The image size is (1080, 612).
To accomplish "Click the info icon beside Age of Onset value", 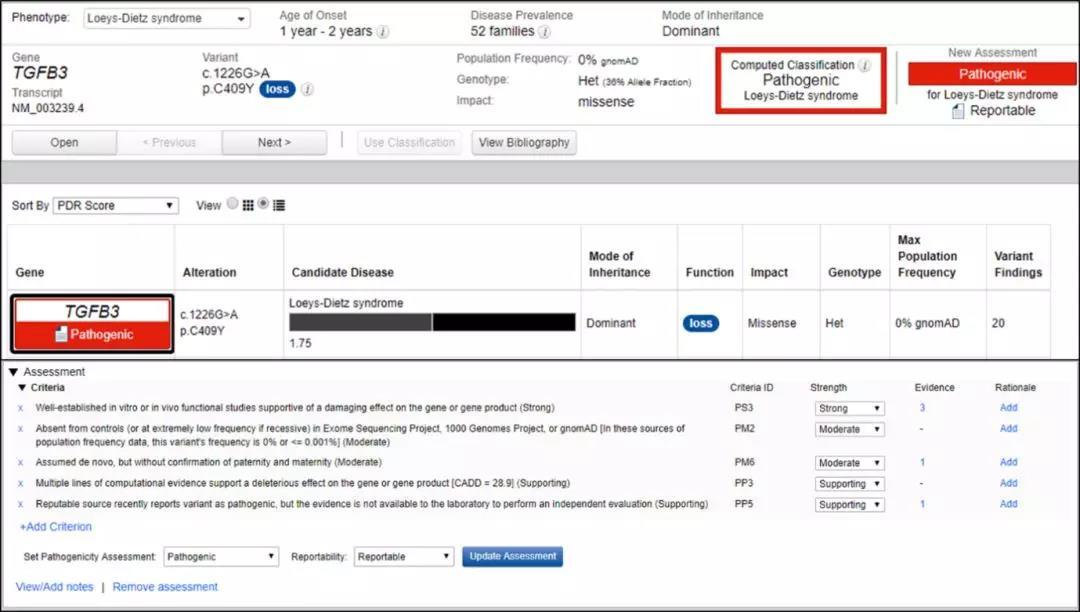I will [x=383, y=32].
